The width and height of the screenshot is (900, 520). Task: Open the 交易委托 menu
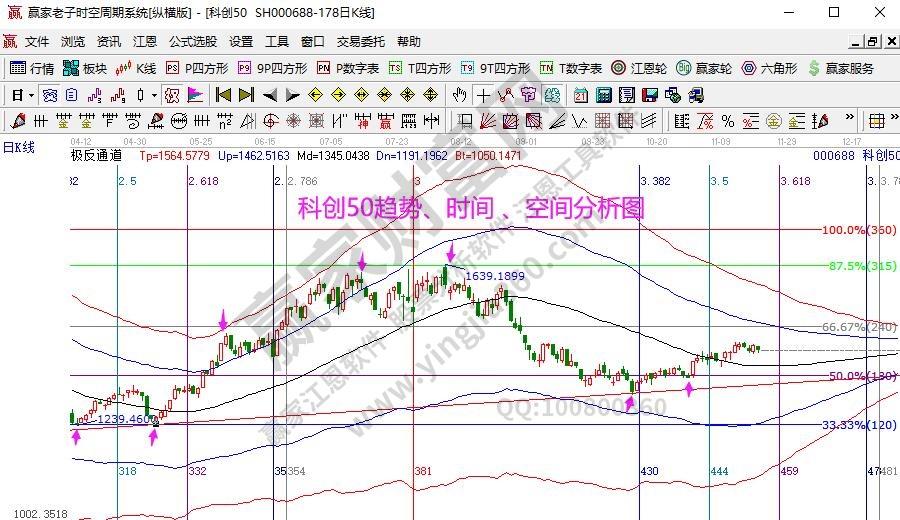[x=360, y=42]
